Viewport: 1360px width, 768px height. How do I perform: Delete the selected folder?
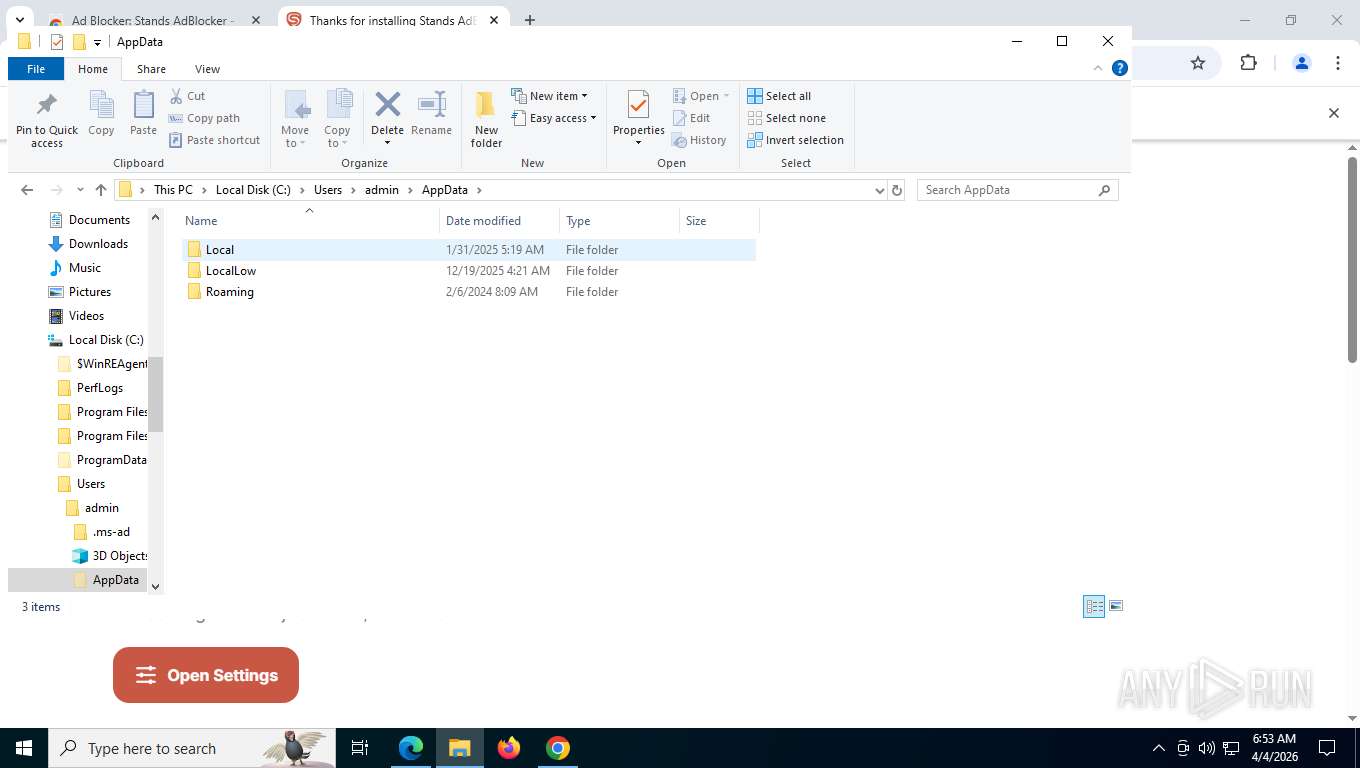(x=387, y=119)
